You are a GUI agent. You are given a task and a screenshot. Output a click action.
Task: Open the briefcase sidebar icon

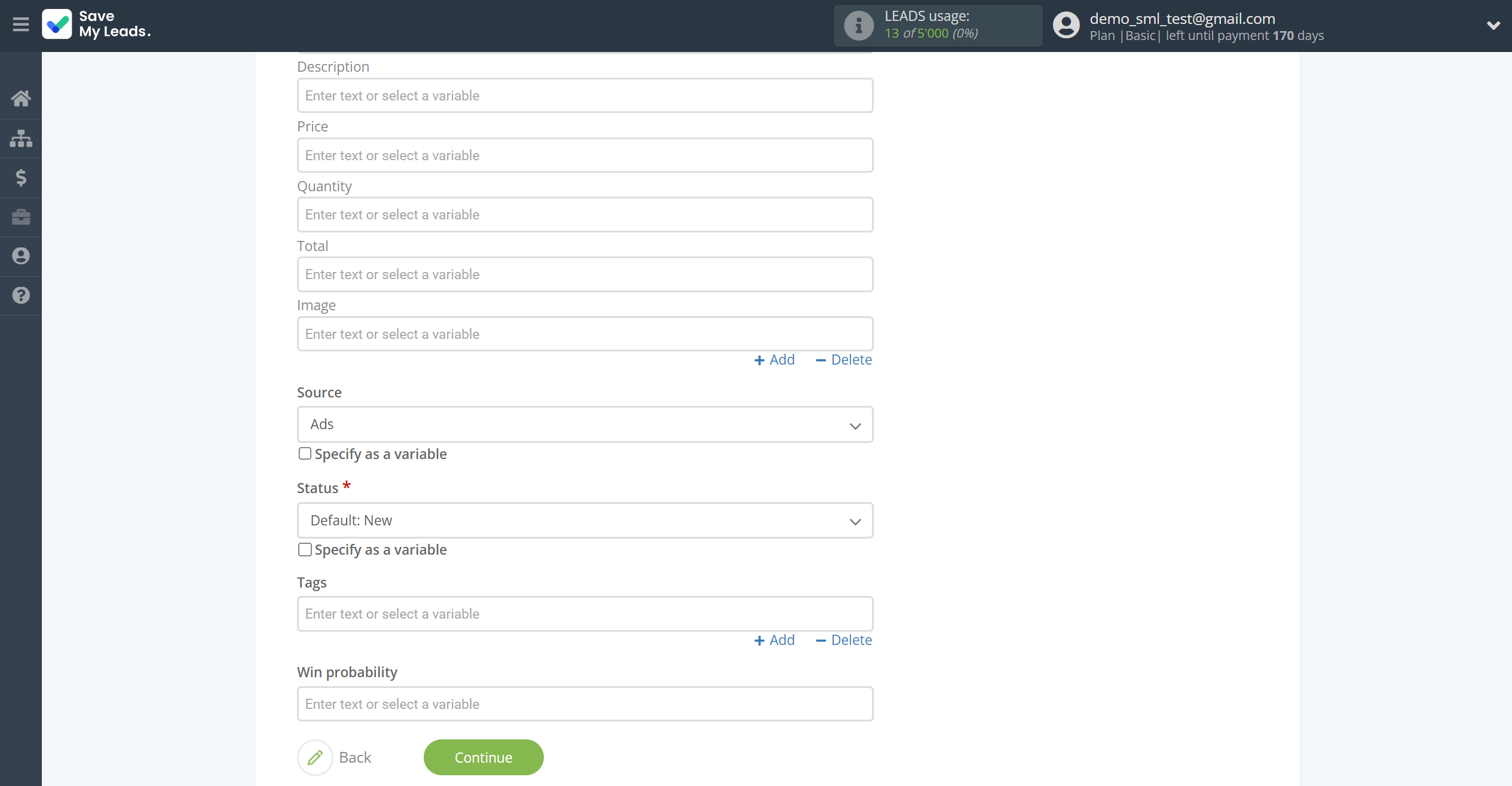click(x=21, y=216)
